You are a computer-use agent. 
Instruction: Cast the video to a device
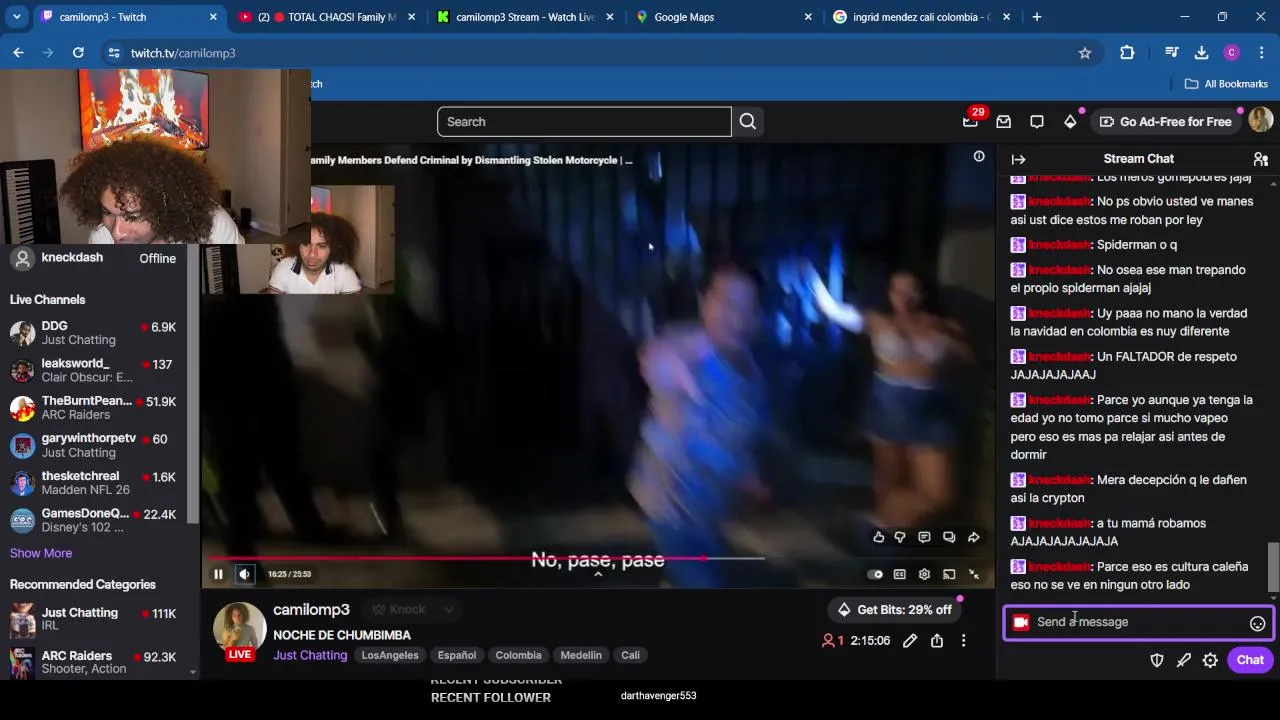[x=949, y=574]
